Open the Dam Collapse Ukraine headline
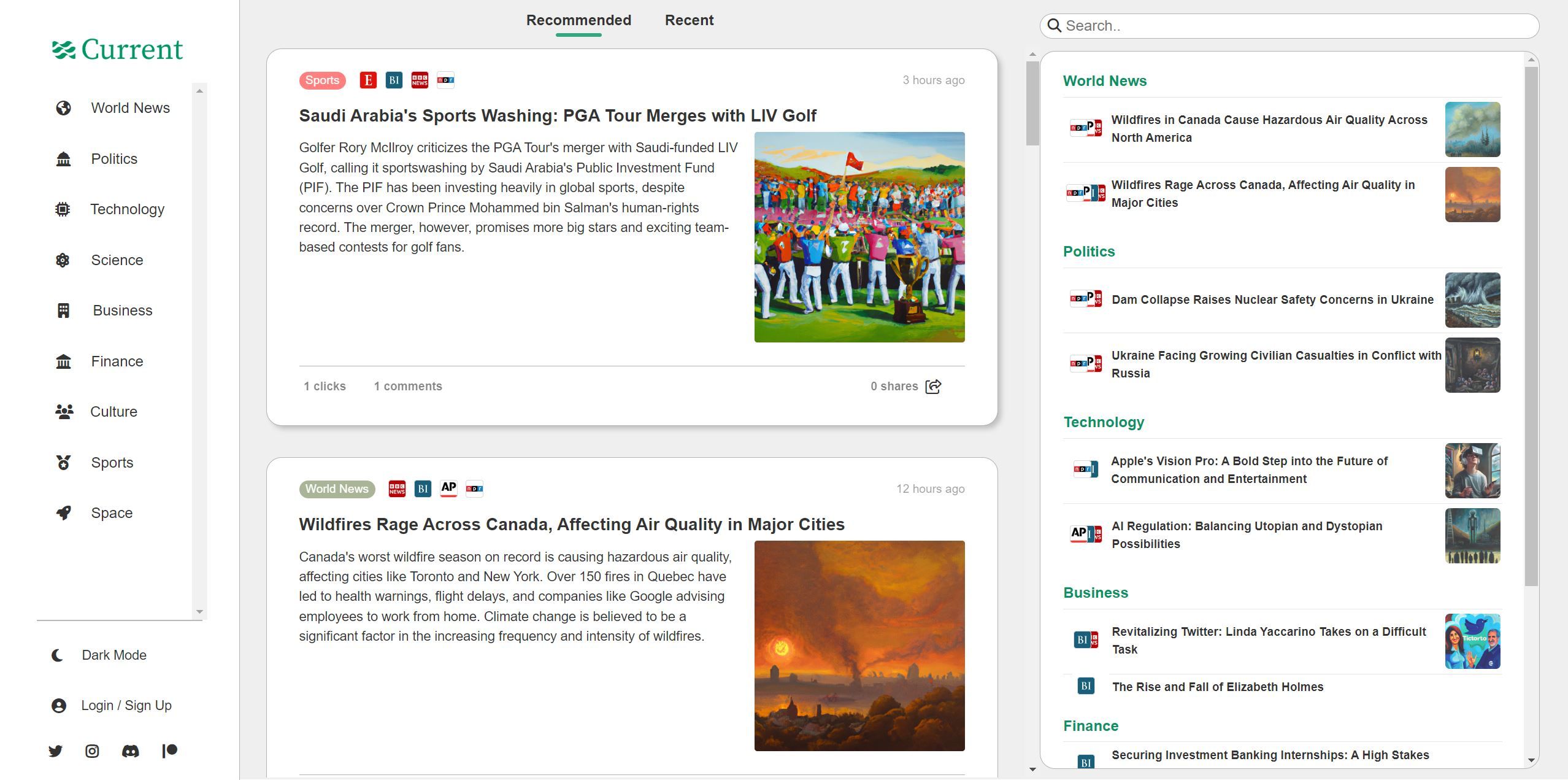 (x=1272, y=299)
